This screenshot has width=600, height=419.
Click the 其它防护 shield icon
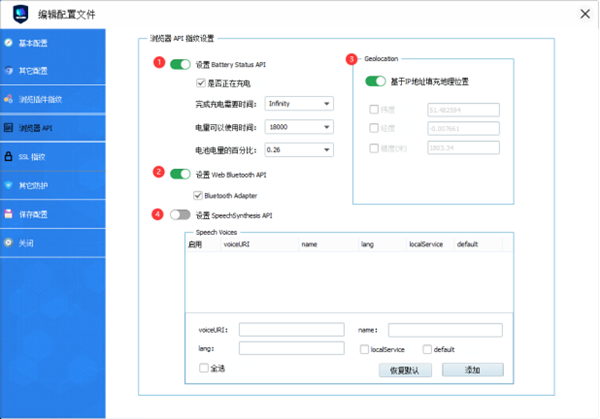pyautogui.click(x=9, y=186)
